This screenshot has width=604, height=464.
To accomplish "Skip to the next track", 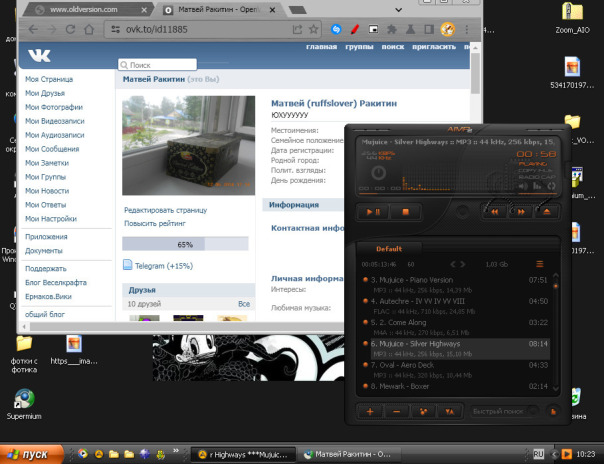I will (x=521, y=211).
